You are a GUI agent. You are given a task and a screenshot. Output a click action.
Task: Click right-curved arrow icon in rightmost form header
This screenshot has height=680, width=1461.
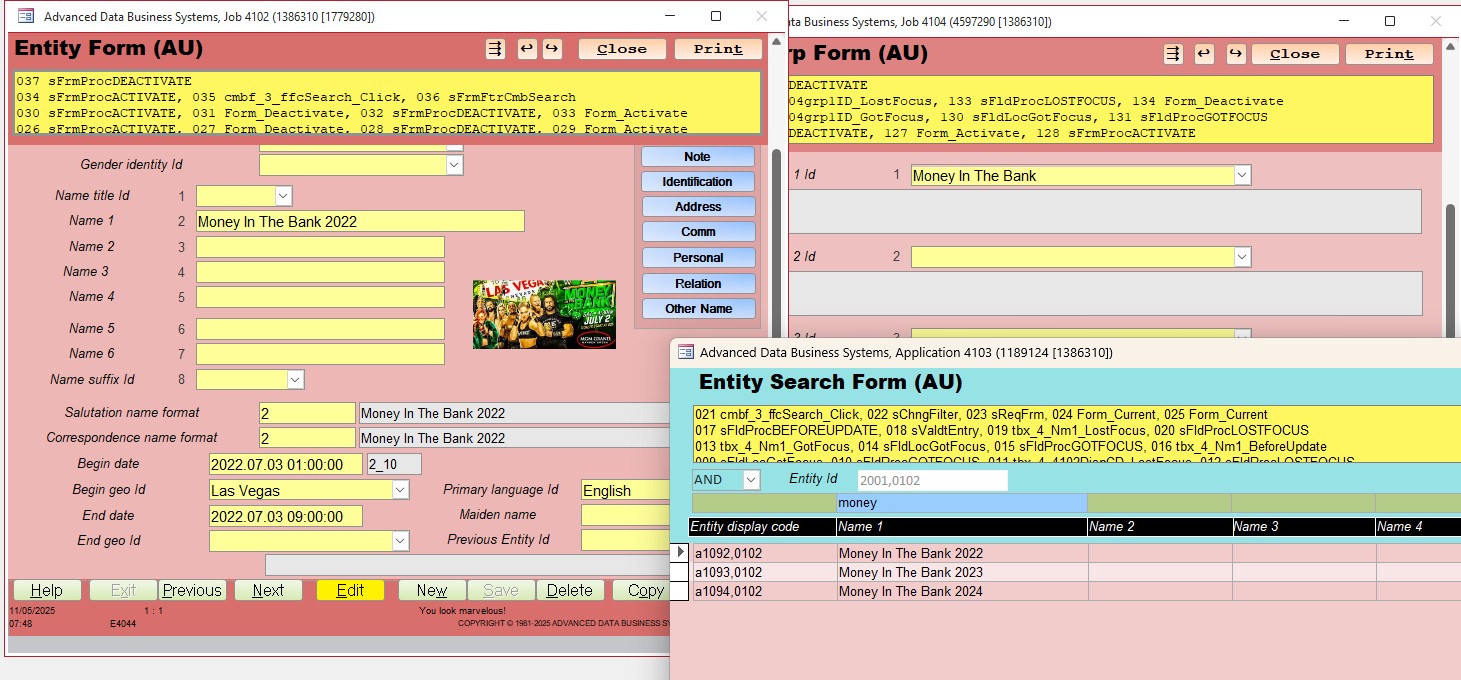1236,54
